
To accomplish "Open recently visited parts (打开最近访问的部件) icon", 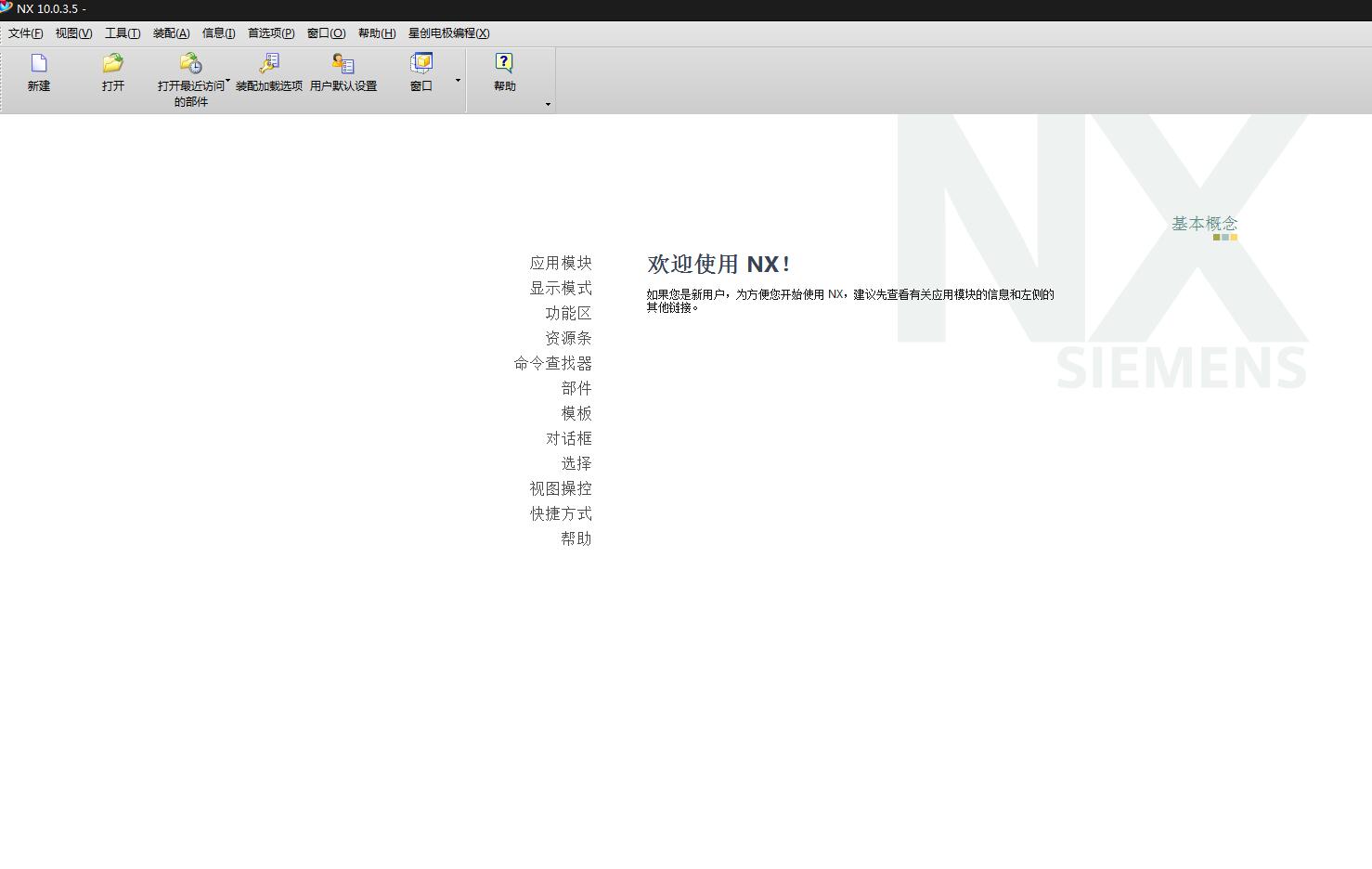I will click(x=190, y=63).
